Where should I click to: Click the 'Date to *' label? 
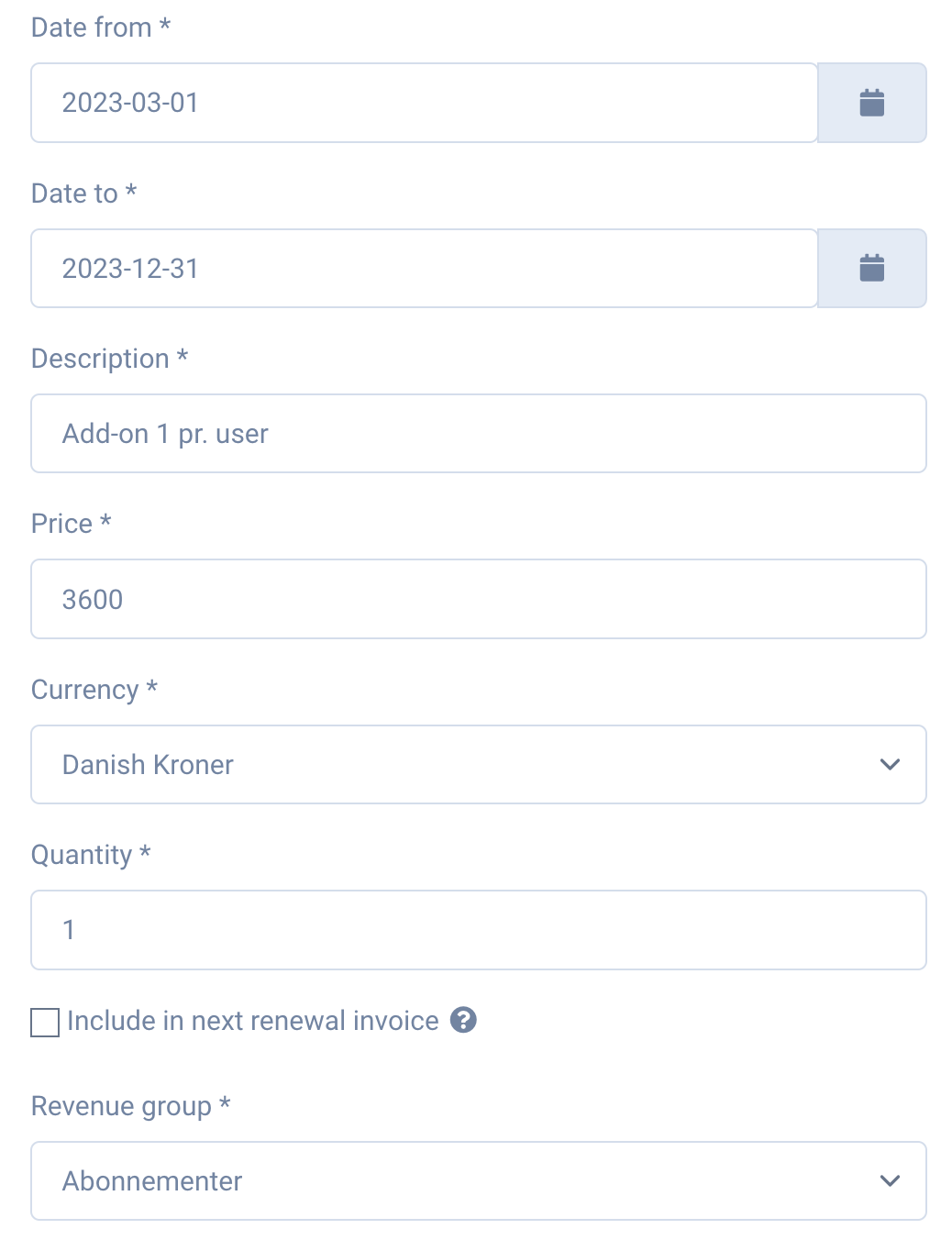[84, 194]
